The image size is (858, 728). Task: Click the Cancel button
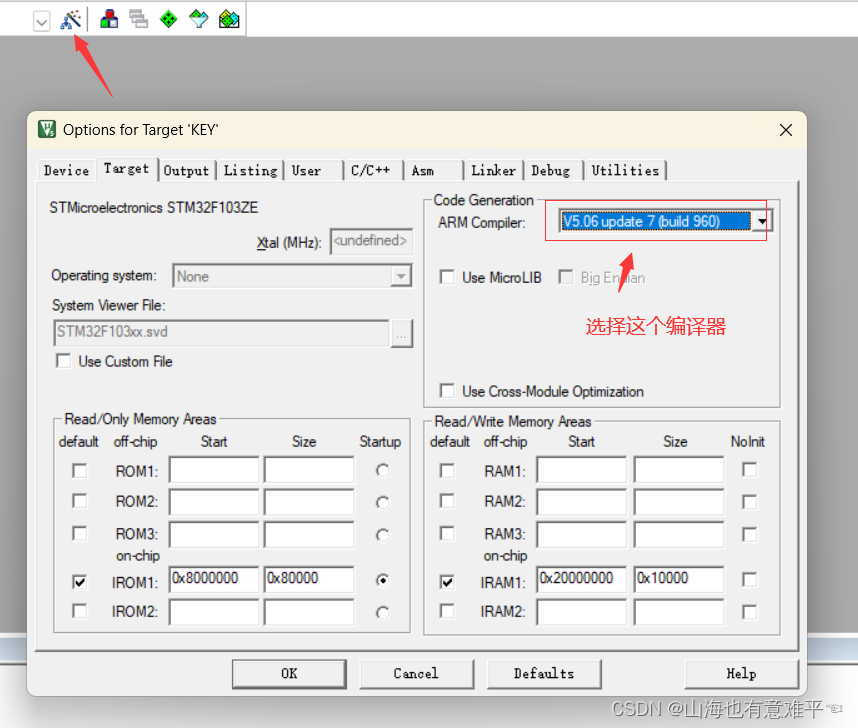416,674
